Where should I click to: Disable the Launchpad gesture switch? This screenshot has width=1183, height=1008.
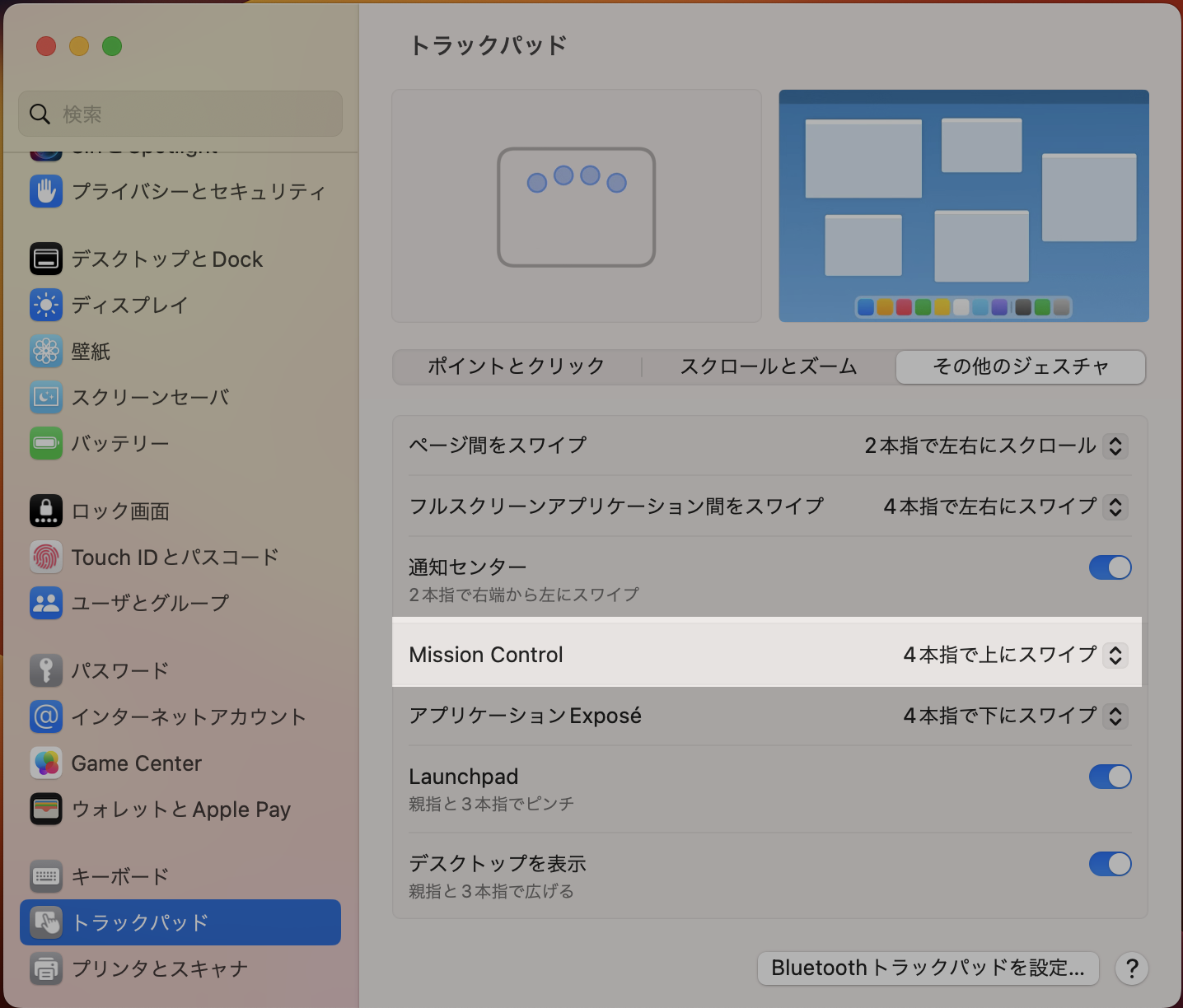click(1110, 777)
